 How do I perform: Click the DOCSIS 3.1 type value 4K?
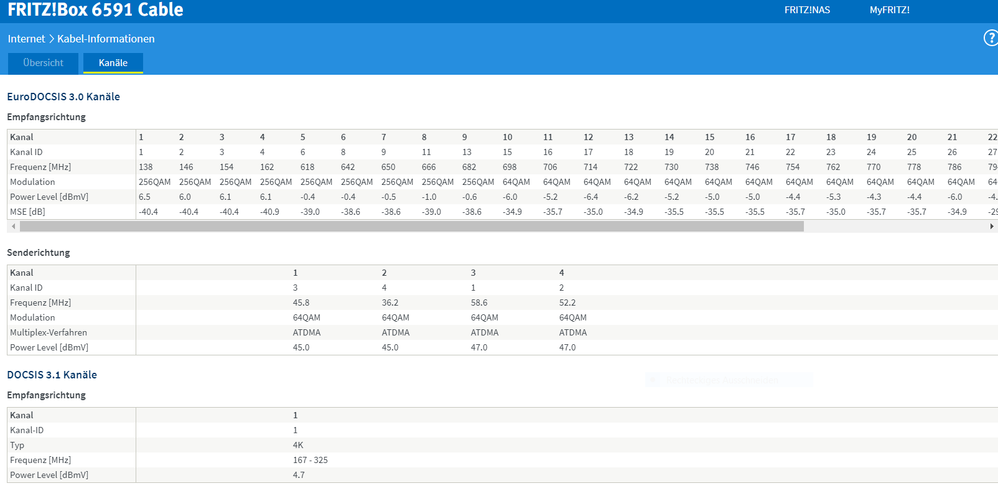point(298,445)
